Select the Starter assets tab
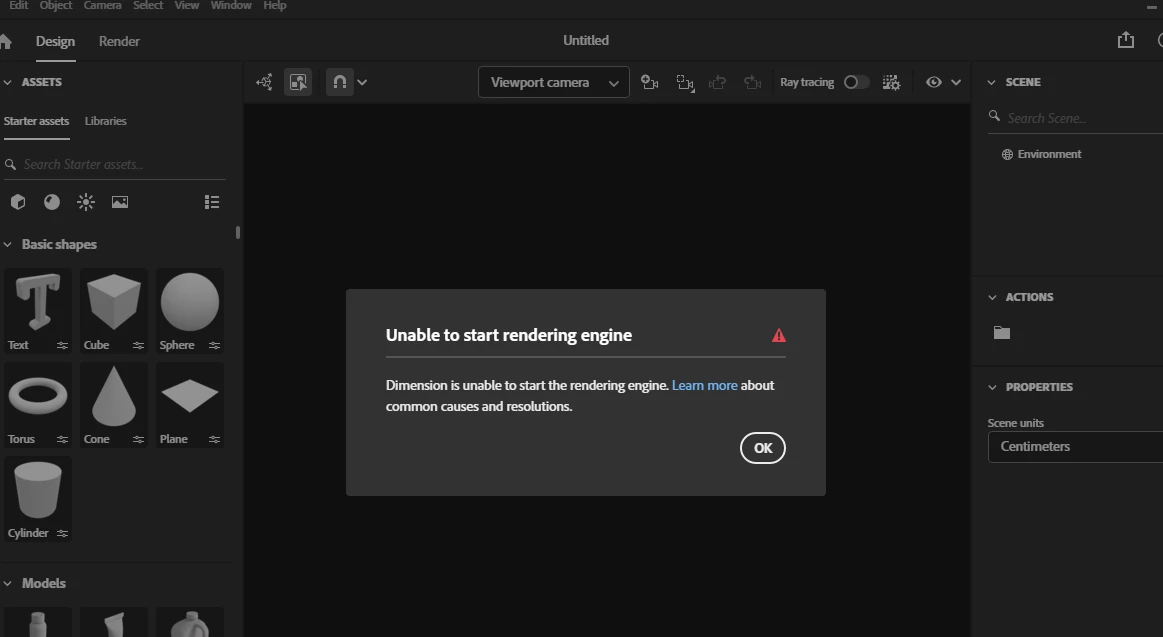Viewport: 1163px width, 637px height. tap(36, 121)
